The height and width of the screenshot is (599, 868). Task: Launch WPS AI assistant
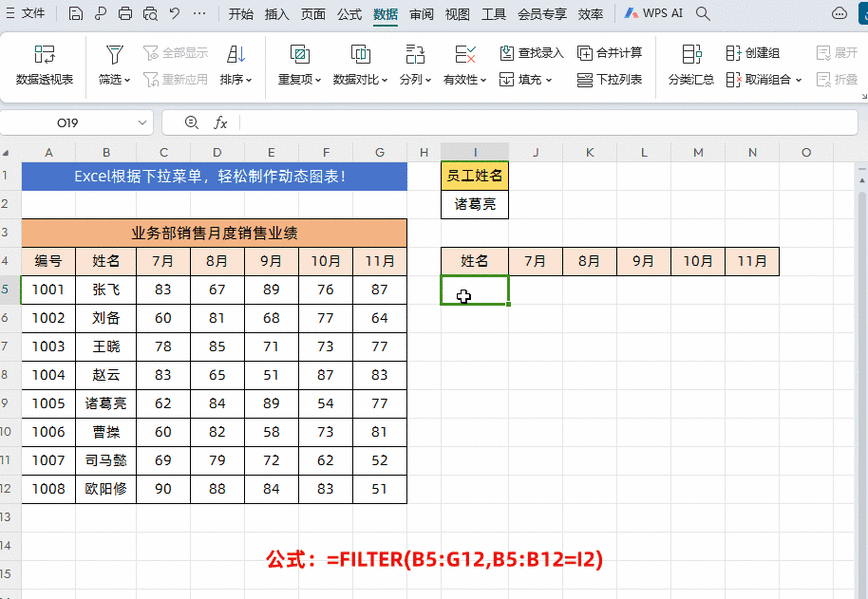point(653,13)
